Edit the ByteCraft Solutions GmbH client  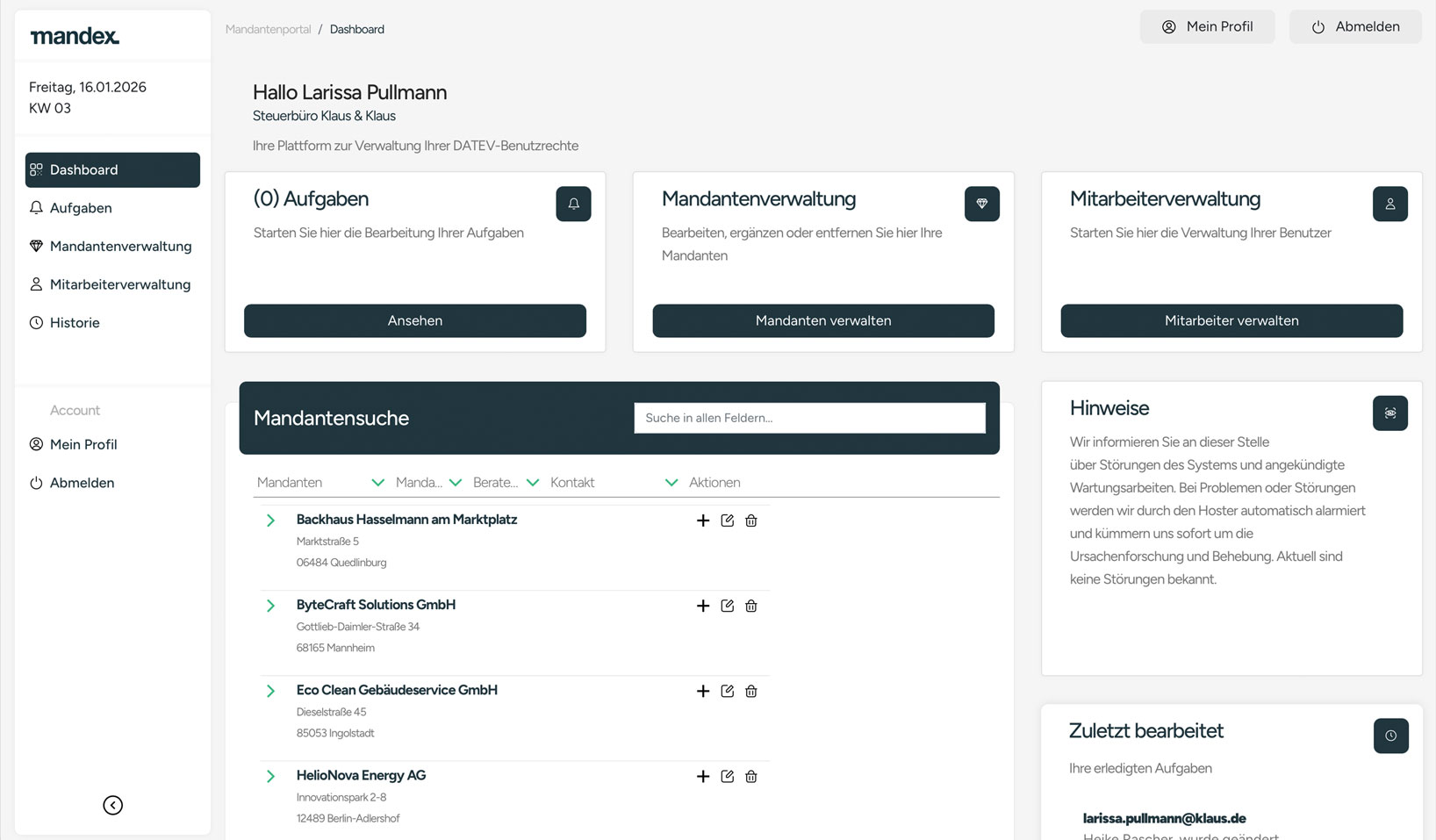727,606
